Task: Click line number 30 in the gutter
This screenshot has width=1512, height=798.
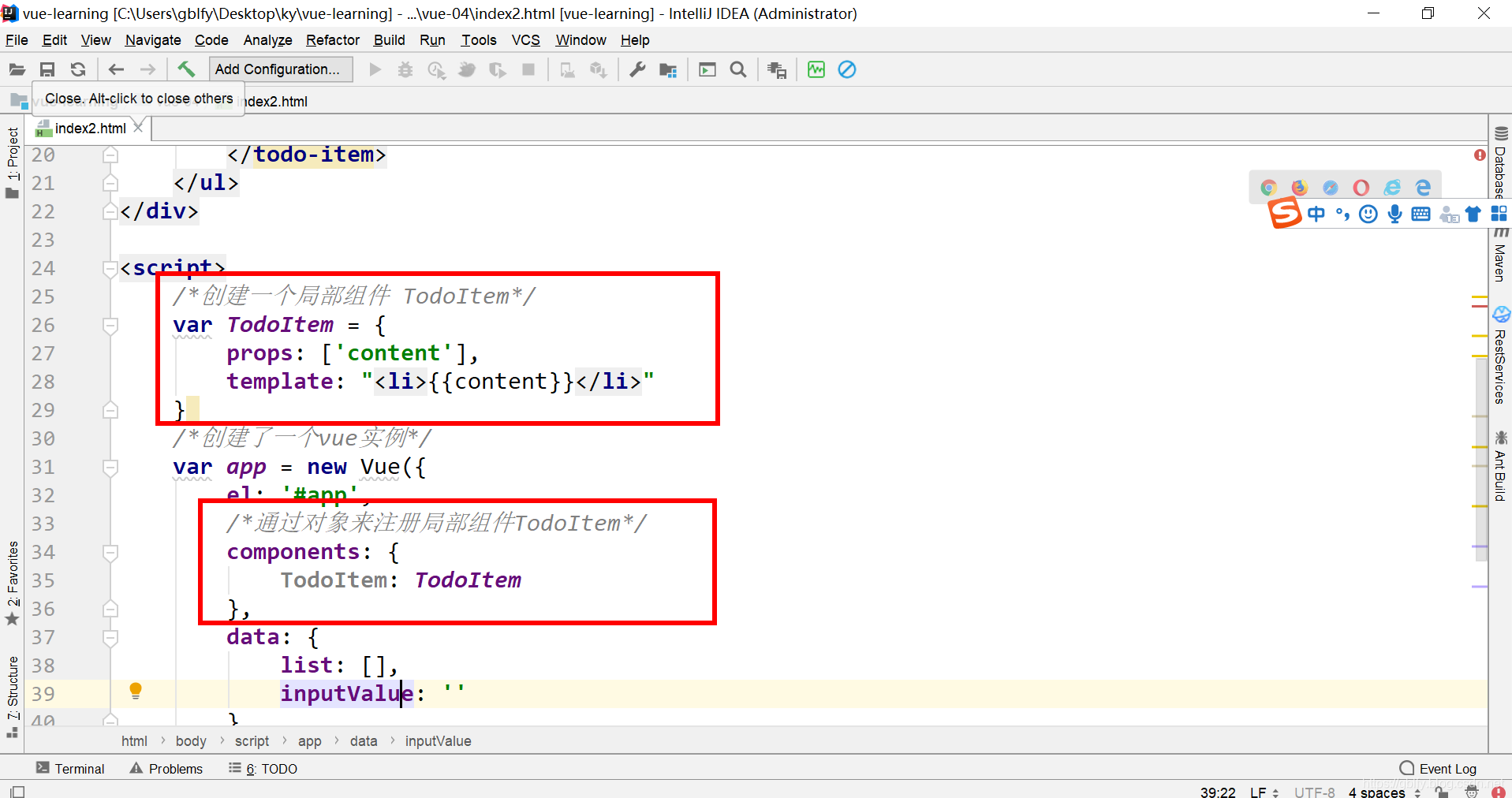Action: [43, 438]
